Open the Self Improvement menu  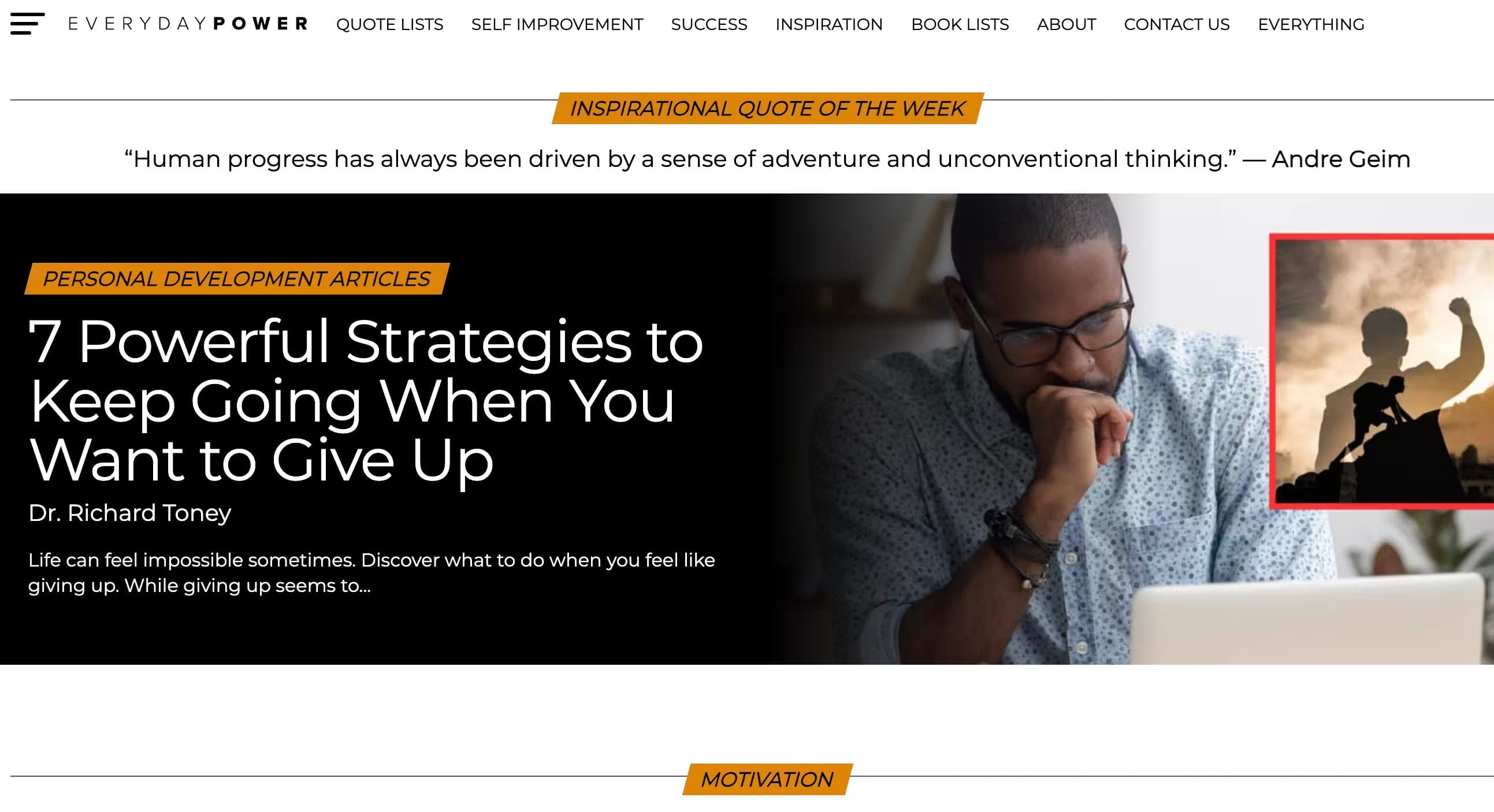557,24
